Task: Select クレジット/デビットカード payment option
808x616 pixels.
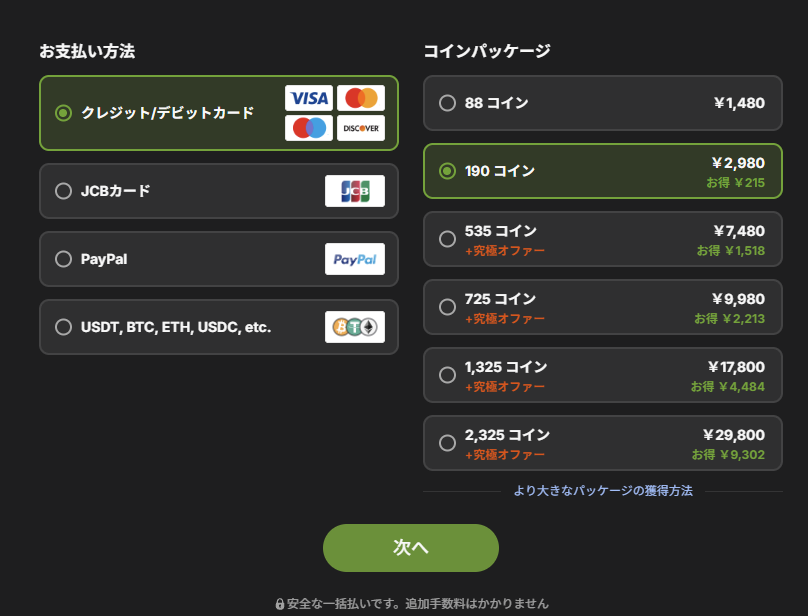Action: pyautogui.click(x=218, y=113)
